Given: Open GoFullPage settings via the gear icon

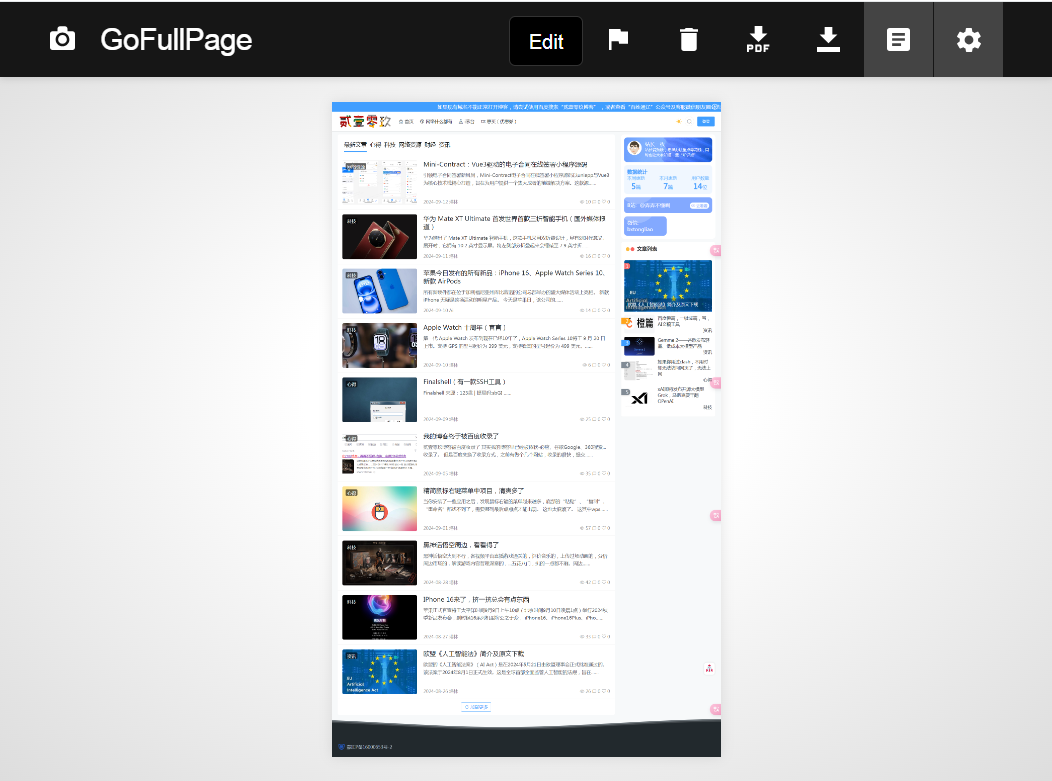Looking at the screenshot, I should [x=968, y=40].
